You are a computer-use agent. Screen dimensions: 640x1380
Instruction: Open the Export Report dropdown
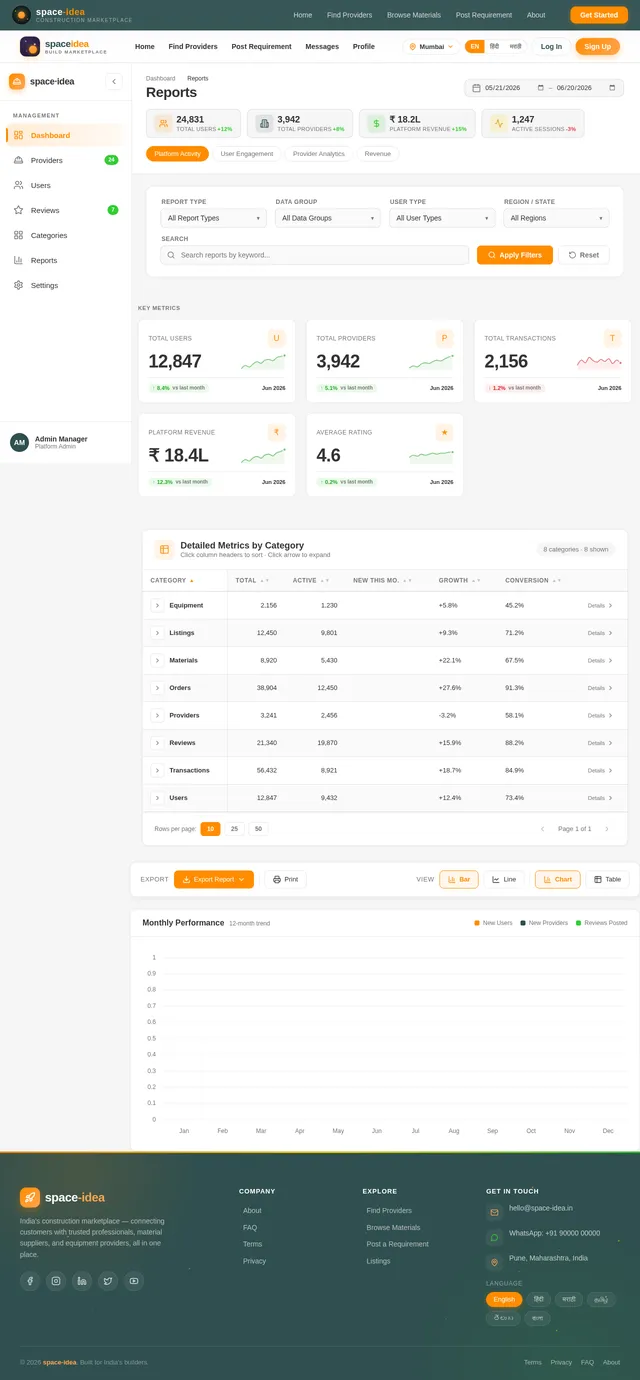coord(214,879)
